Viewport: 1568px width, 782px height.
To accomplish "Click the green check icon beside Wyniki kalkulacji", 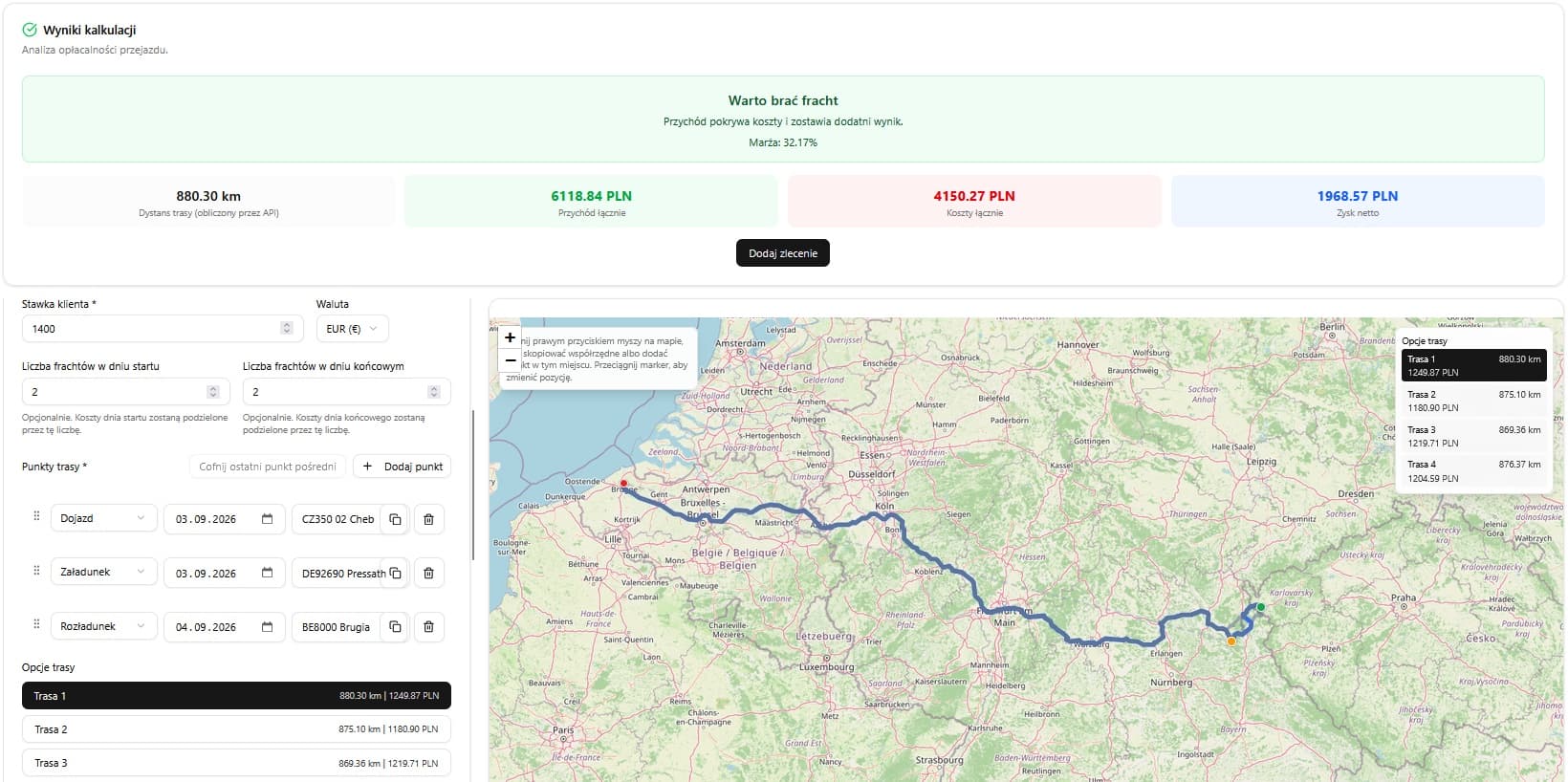I will pos(30,30).
